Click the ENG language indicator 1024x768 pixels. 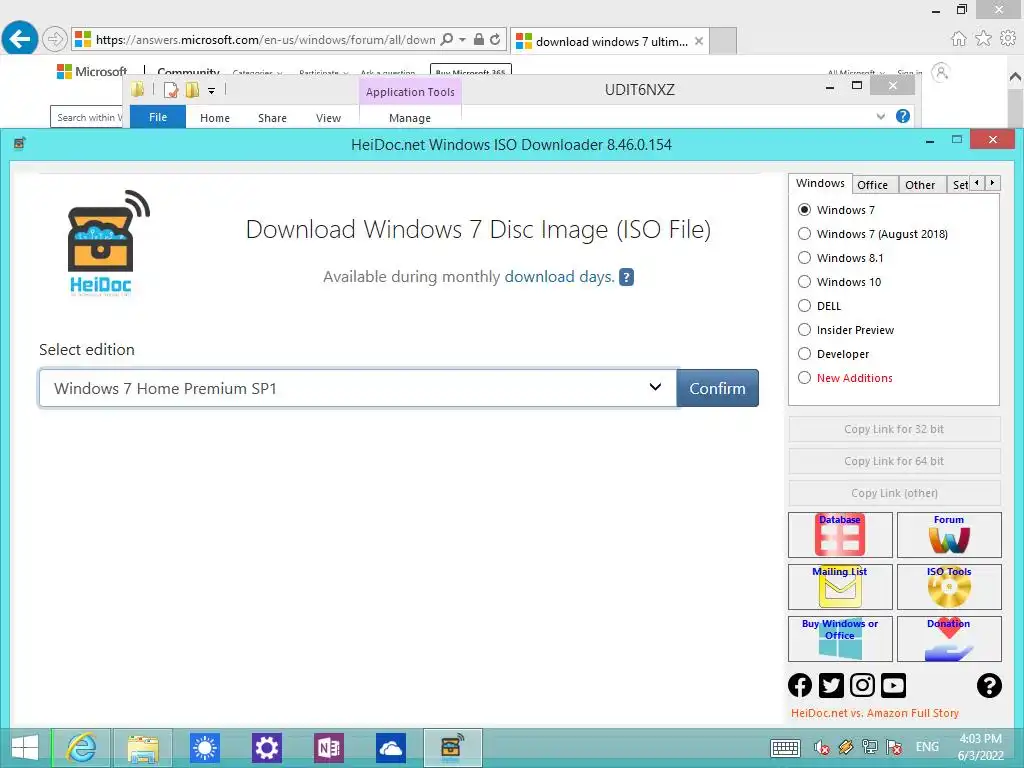click(927, 746)
